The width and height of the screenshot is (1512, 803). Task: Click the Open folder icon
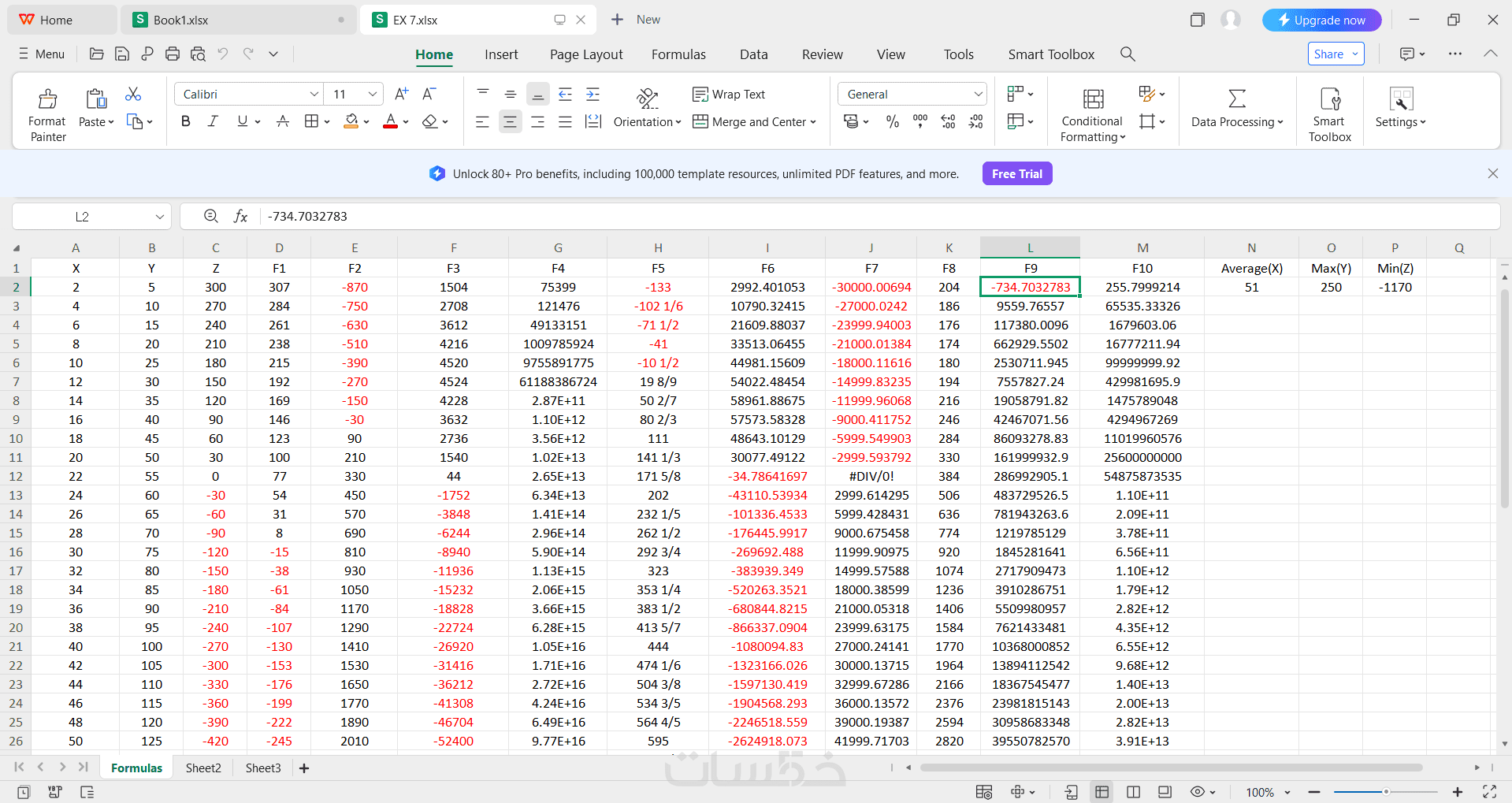click(97, 54)
